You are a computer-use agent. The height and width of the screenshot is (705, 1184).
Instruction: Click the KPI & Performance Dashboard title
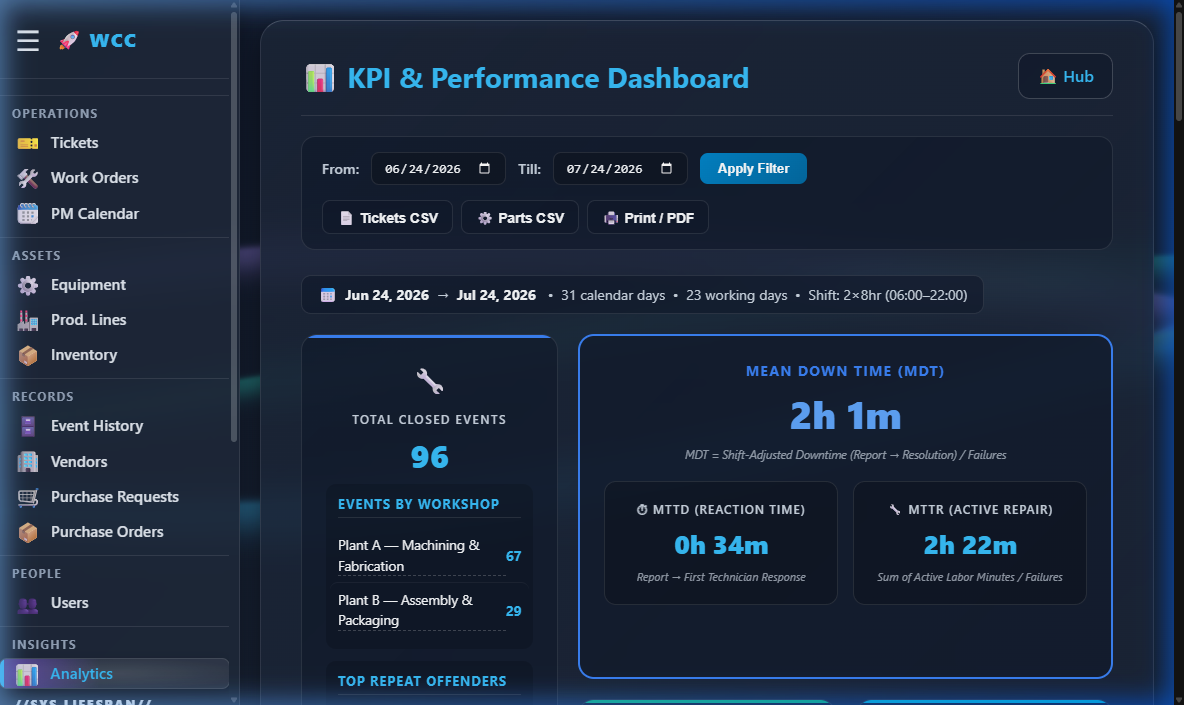[x=548, y=79]
